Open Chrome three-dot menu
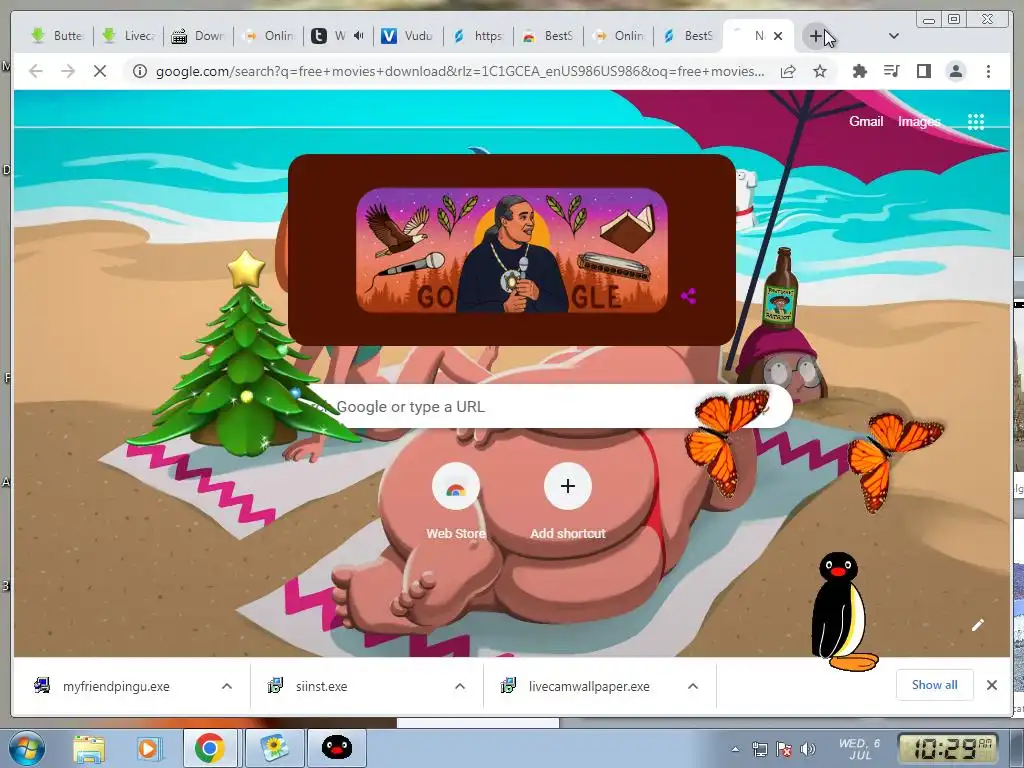The height and width of the screenshot is (768, 1024). [988, 71]
